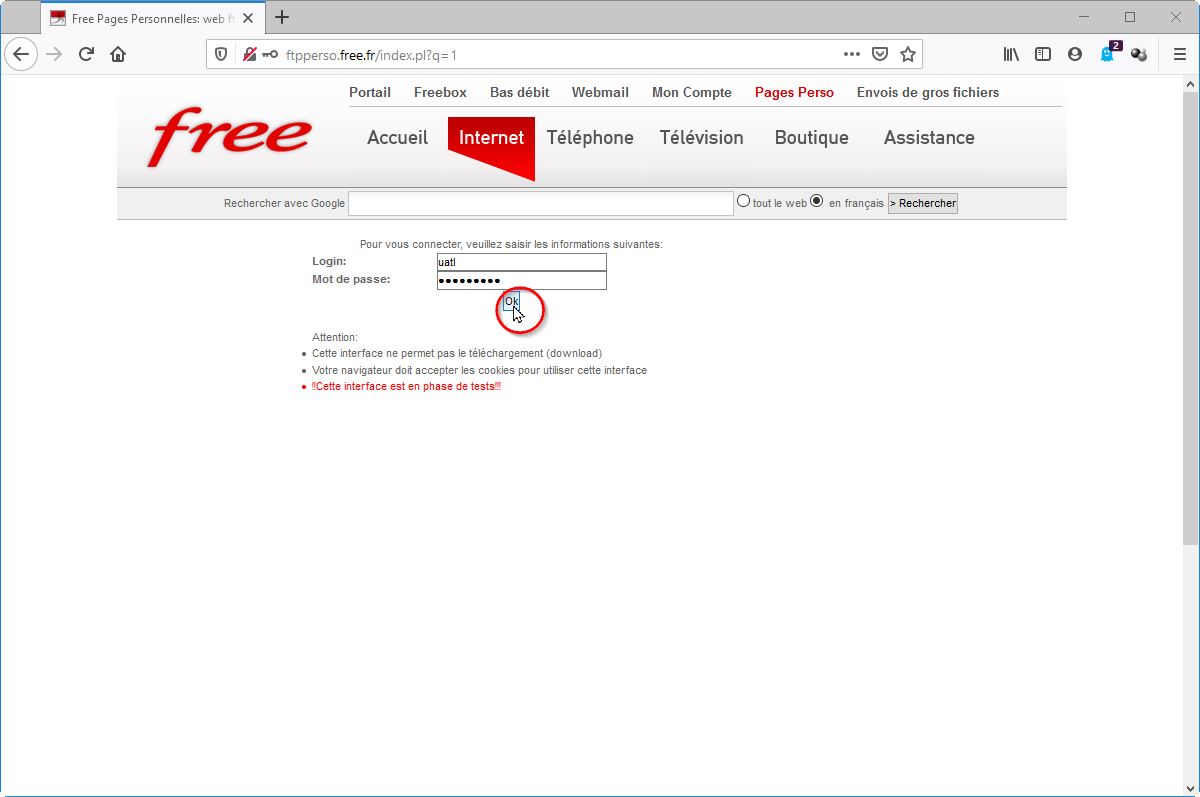Screen dimensions: 1200x797
Task: Click the Free logo
Action: pos(230,137)
